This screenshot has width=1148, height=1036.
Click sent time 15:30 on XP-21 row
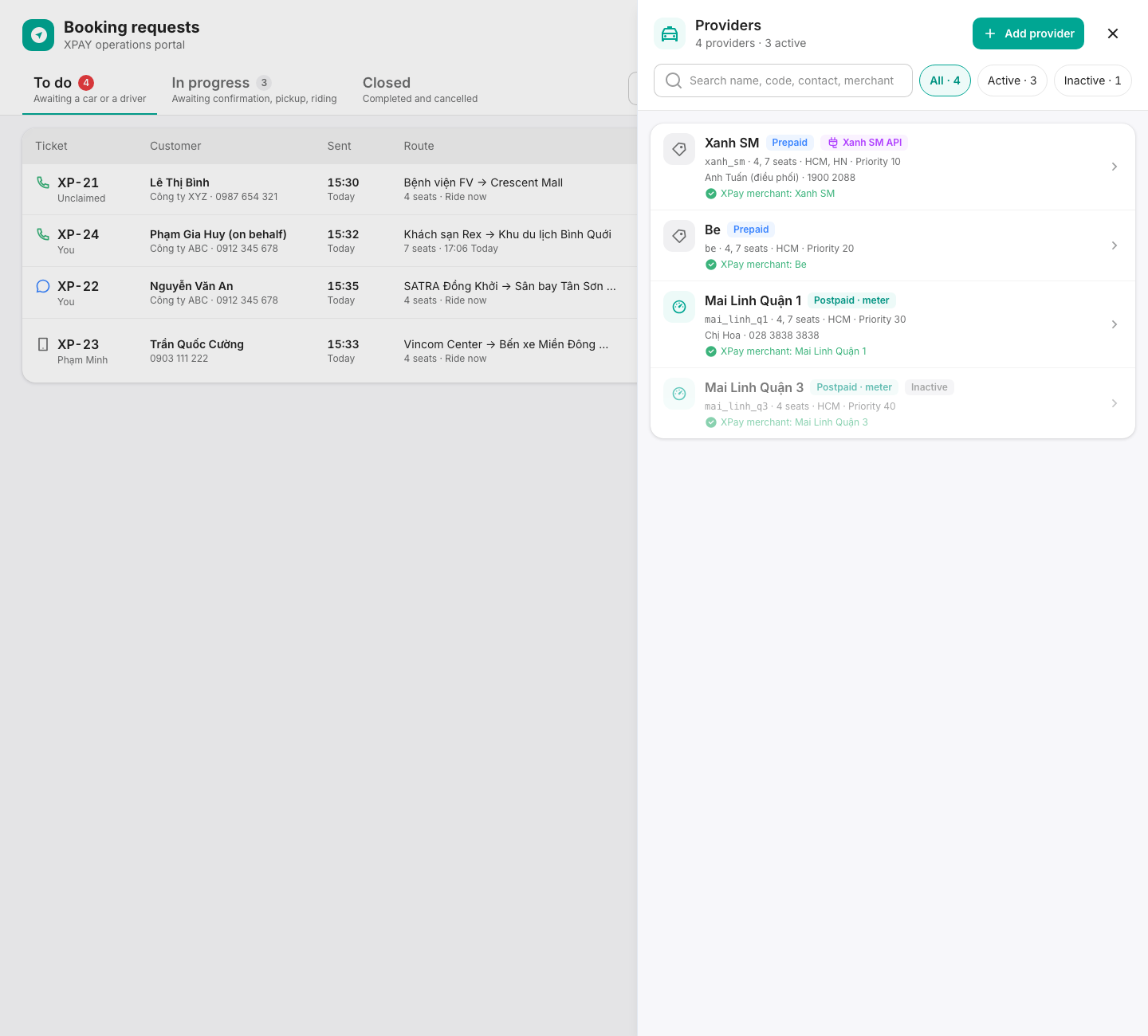(x=343, y=182)
